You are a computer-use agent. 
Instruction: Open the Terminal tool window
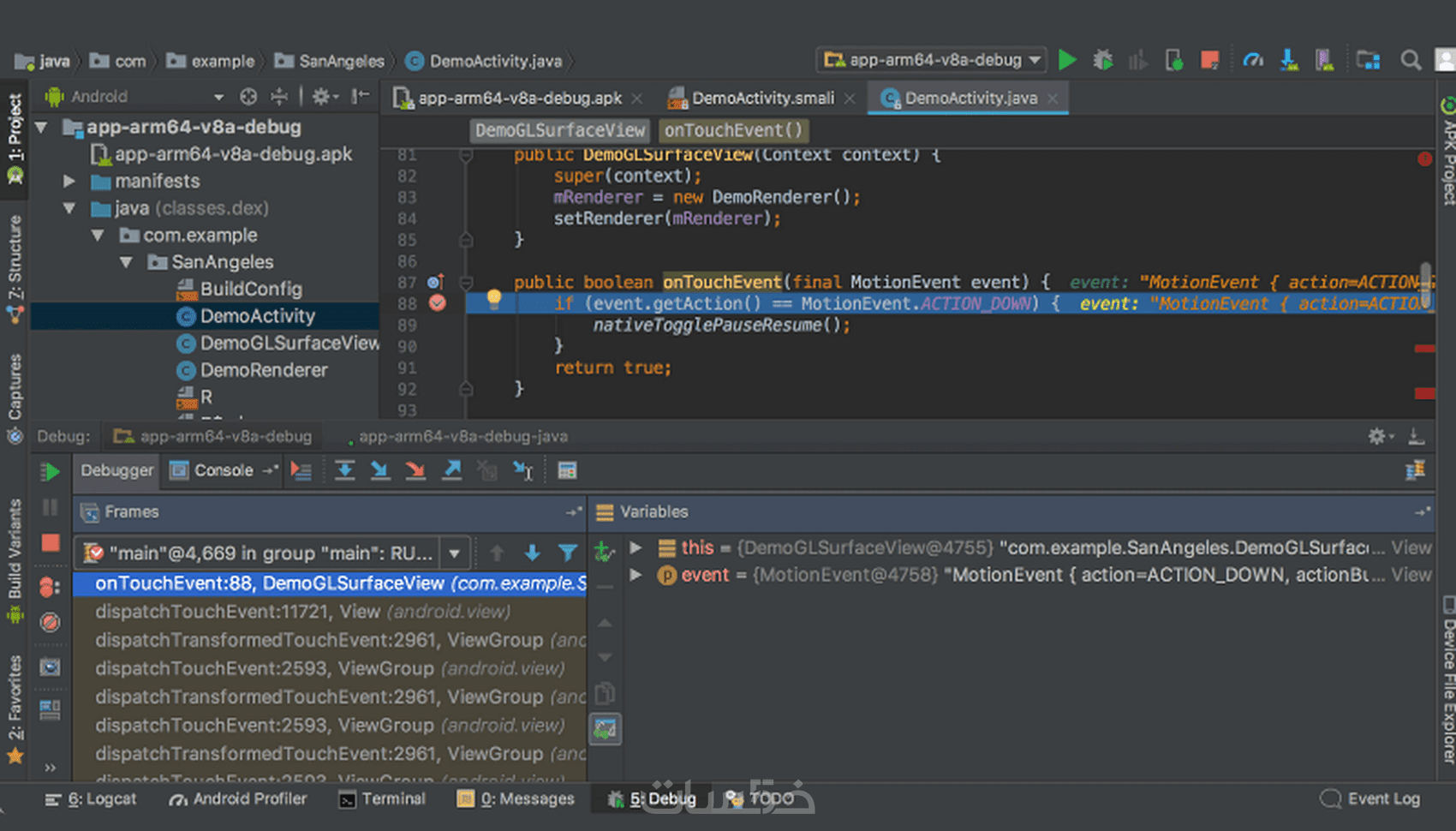382,798
